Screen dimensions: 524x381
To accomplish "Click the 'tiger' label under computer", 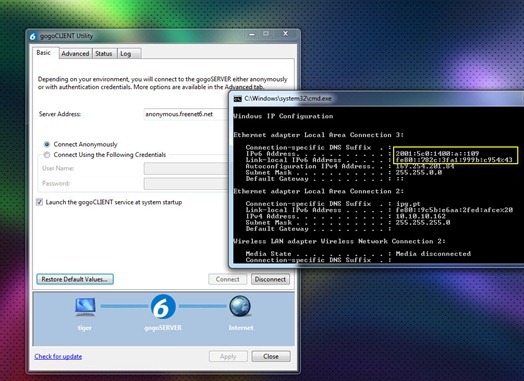I will [x=85, y=328].
